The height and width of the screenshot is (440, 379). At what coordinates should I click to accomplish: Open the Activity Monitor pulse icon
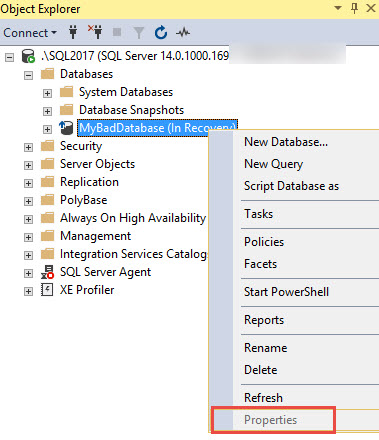point(183,33)
